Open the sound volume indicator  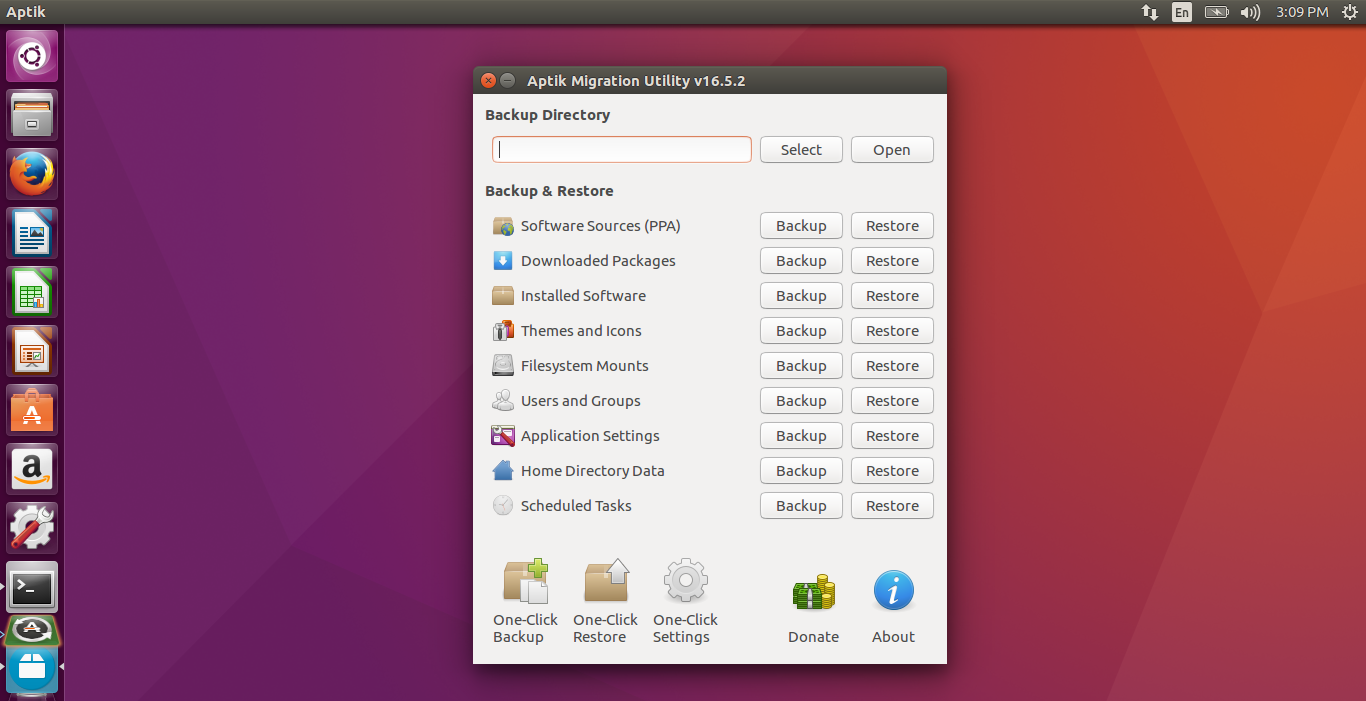[x=1250, y=12]
